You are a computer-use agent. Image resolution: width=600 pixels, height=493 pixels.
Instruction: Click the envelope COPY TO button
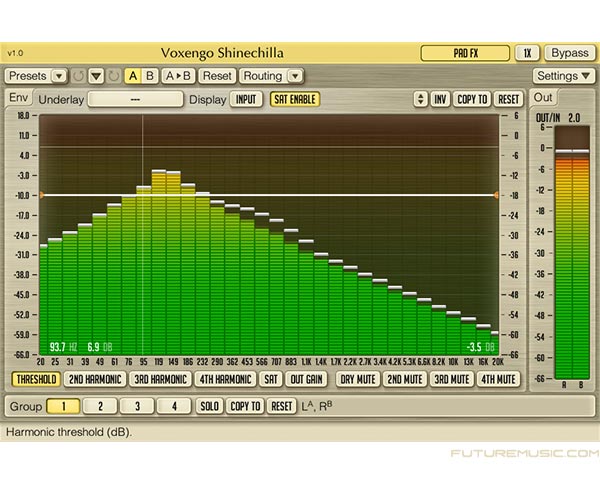[472, 100]
